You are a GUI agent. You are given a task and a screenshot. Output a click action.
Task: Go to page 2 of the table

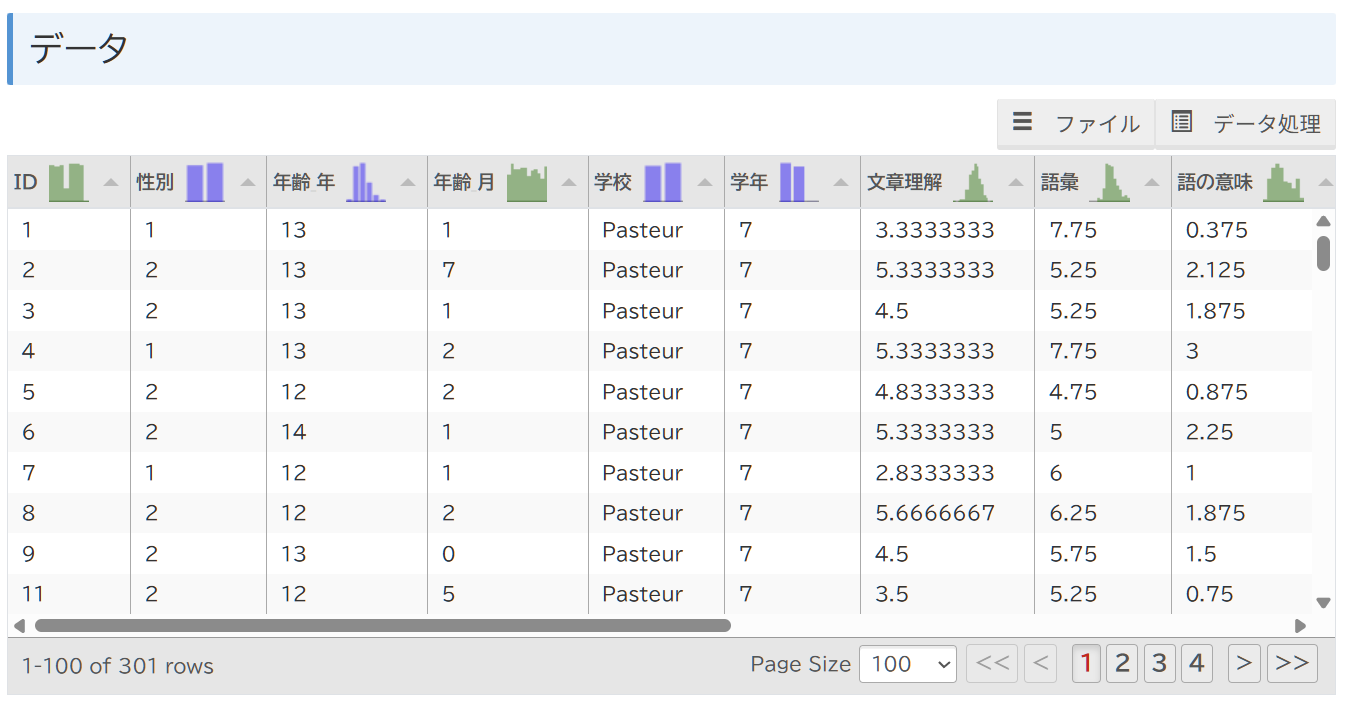[x=1122, y=663]
